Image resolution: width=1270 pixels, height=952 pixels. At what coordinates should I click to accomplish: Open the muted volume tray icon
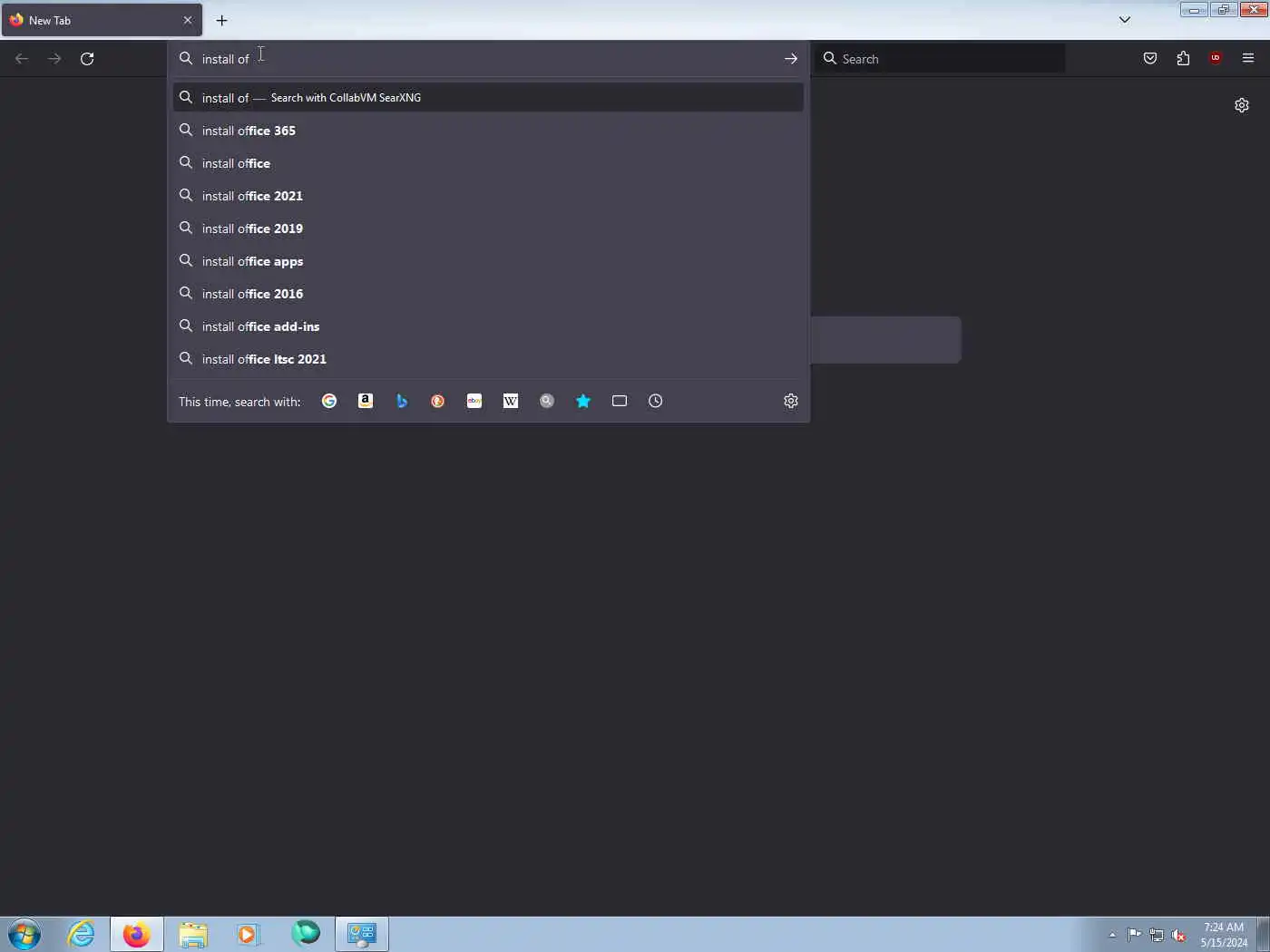pyautogui.click(x=1179, y=935)
